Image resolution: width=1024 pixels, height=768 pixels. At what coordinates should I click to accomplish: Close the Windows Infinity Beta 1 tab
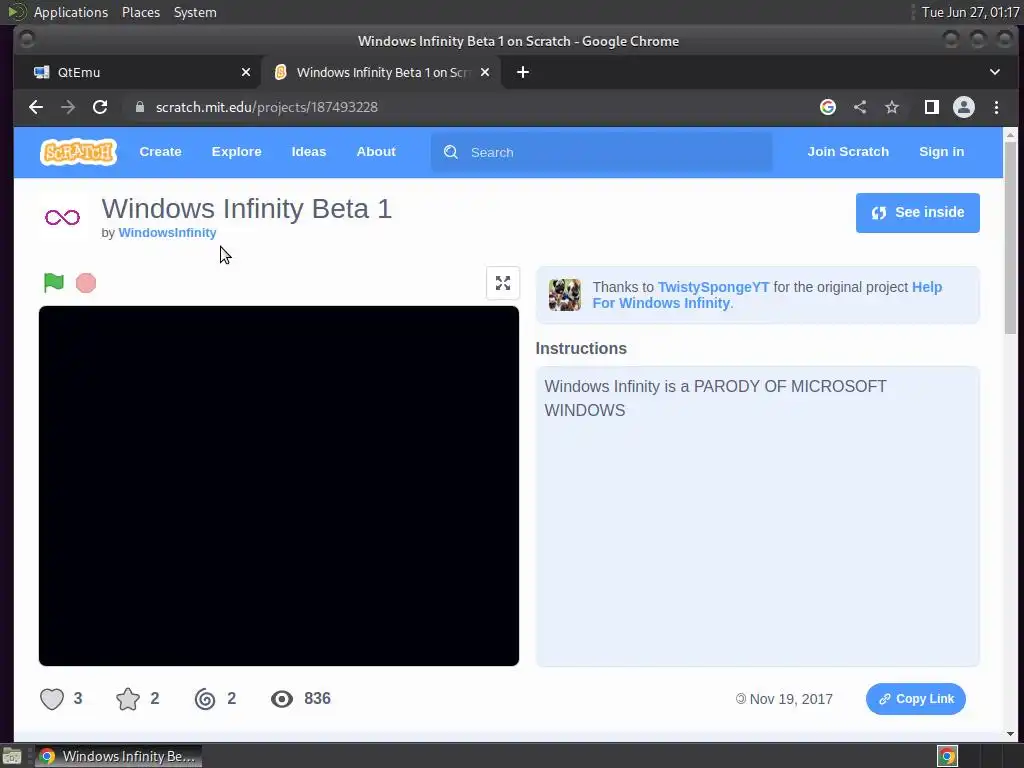coord(485,72)
